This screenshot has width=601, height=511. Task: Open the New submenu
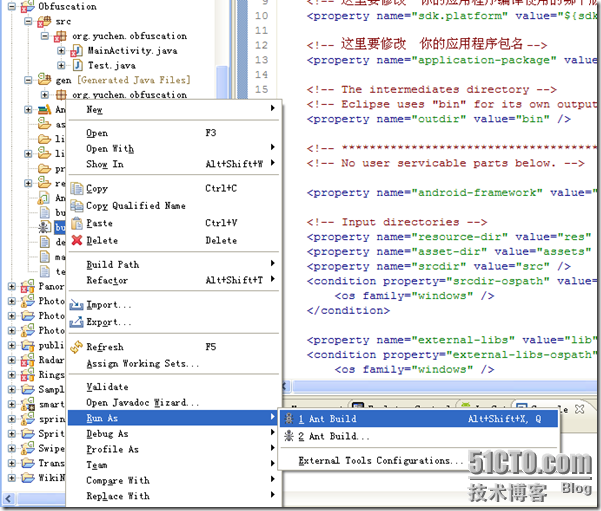coord(174,109)
